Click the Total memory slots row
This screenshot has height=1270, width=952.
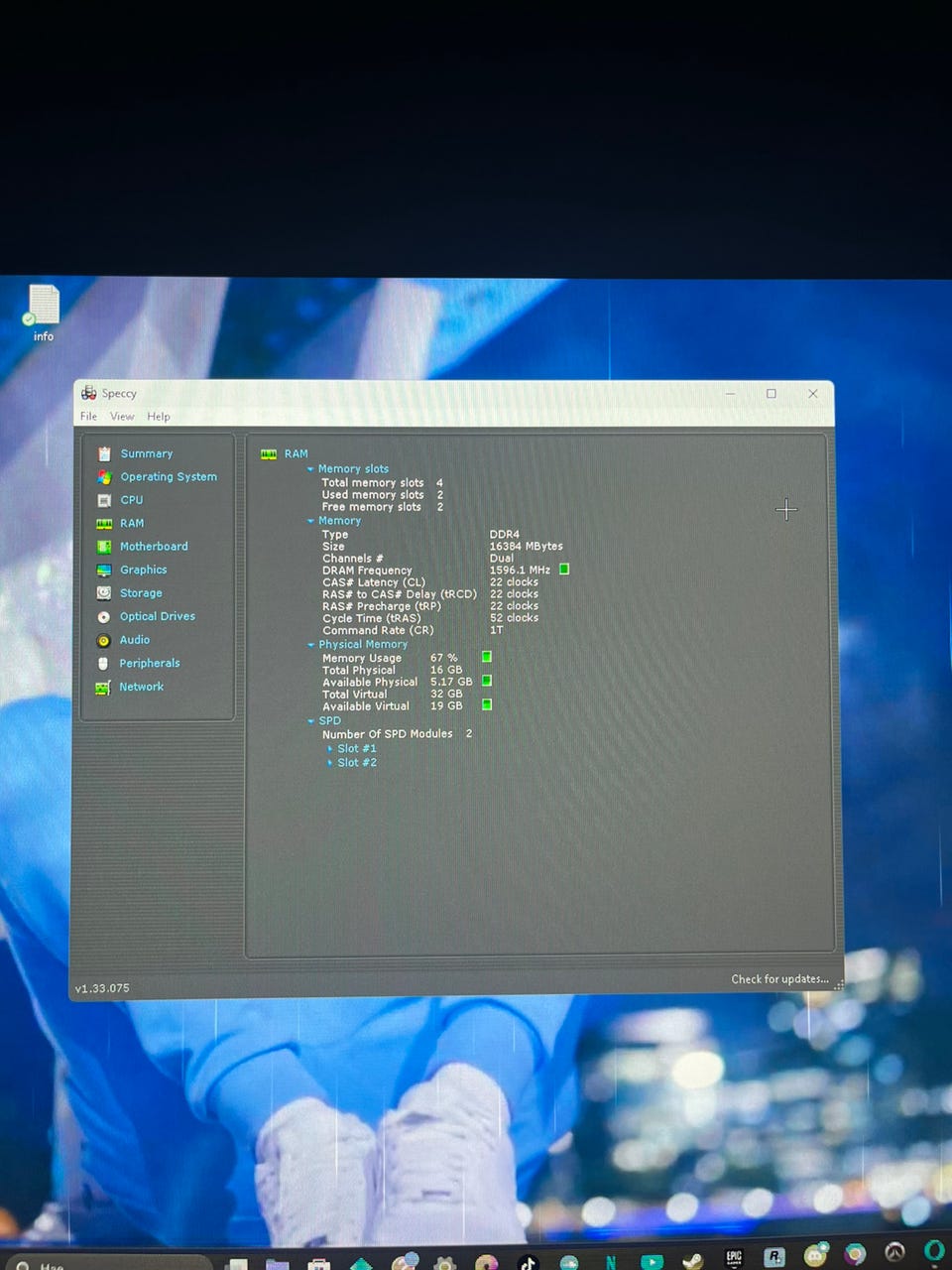(x=383, y=483)
